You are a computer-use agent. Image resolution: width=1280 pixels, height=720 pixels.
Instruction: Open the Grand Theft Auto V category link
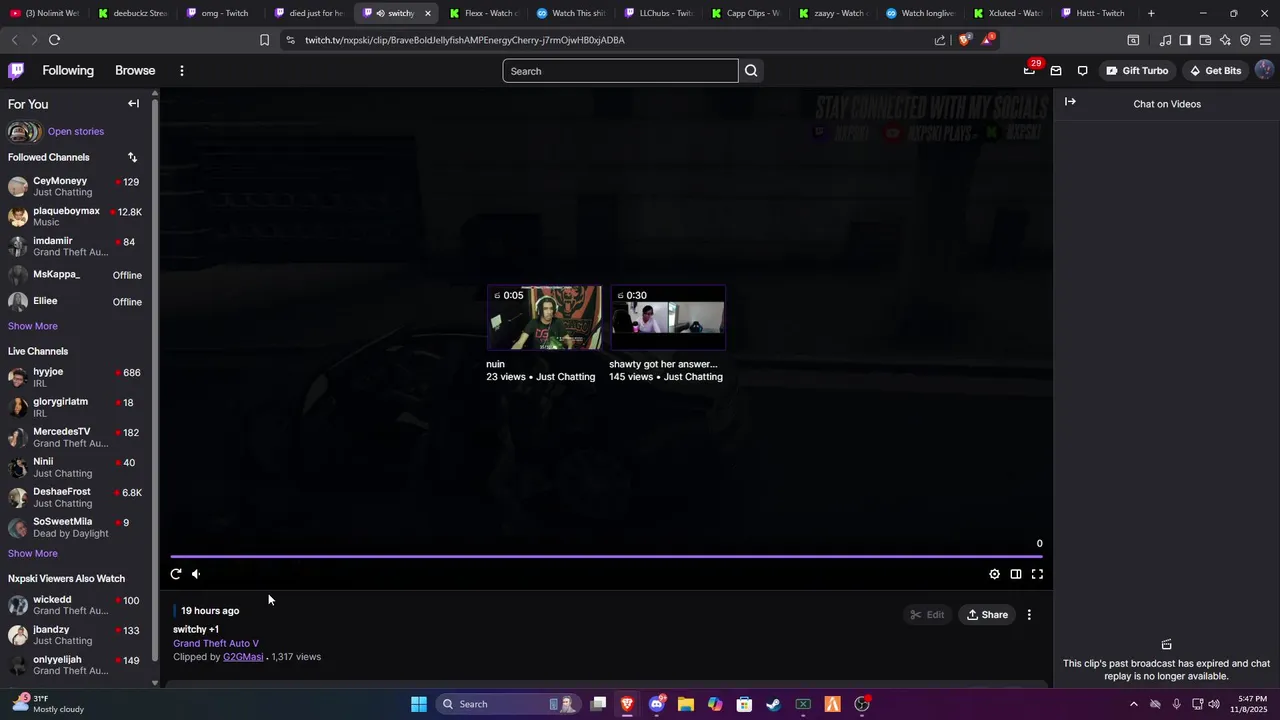coord(216,644)
